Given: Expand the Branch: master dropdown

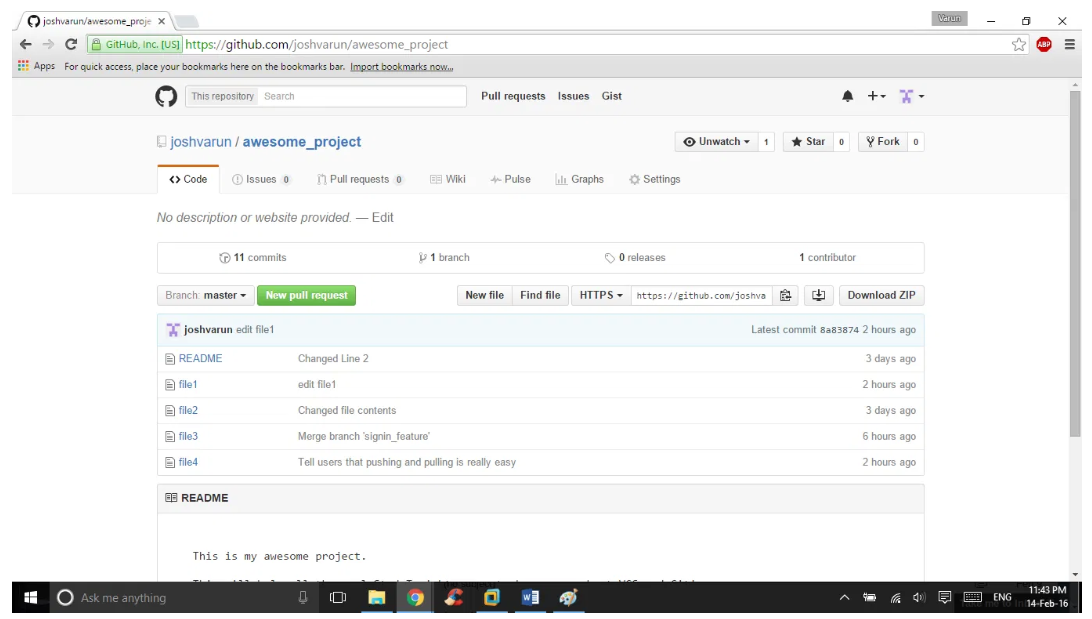Looking at the screenshot, I should click(x=205, y=295).
